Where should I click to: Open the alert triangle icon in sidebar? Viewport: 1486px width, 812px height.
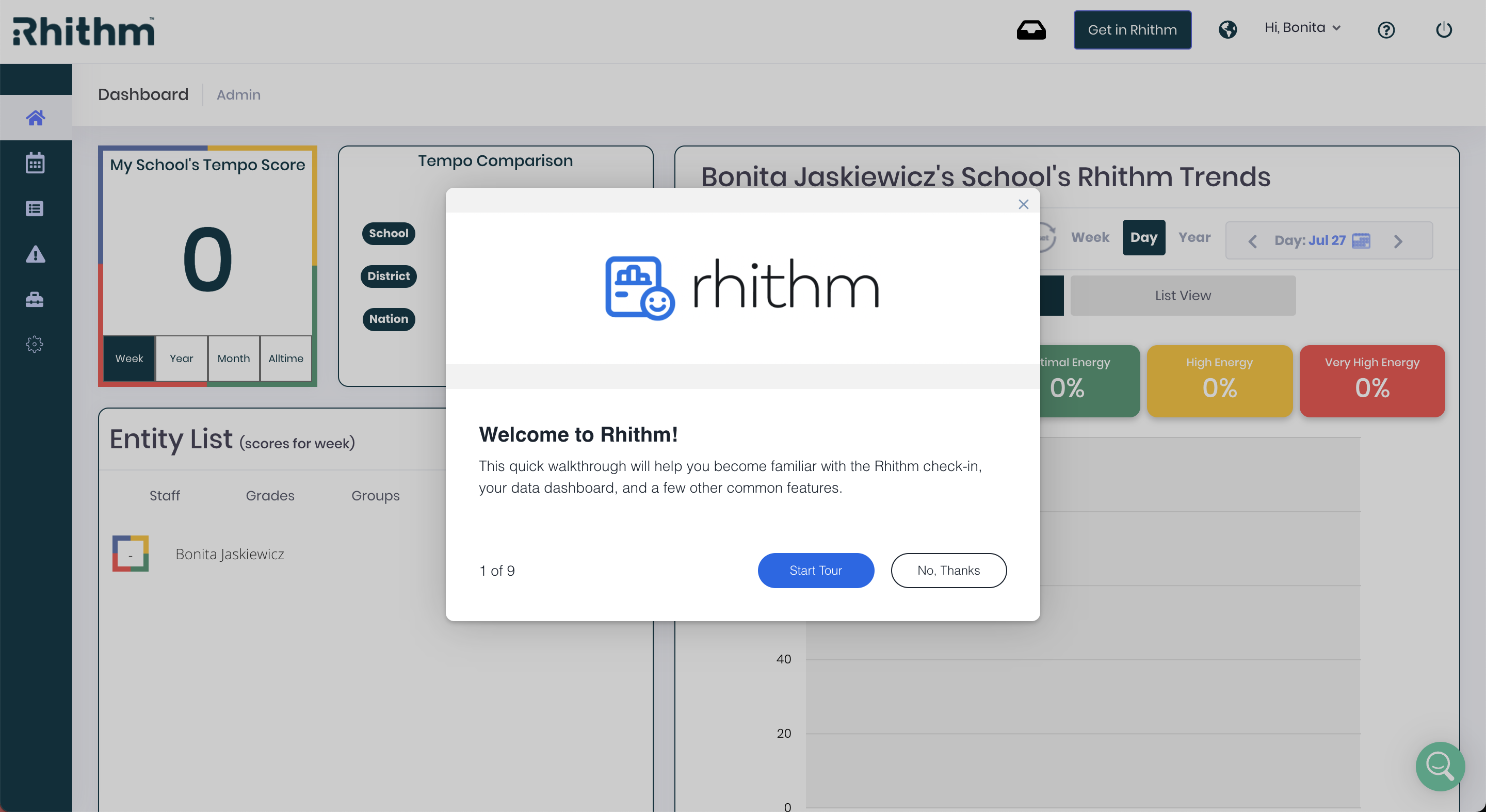[35, 254]
